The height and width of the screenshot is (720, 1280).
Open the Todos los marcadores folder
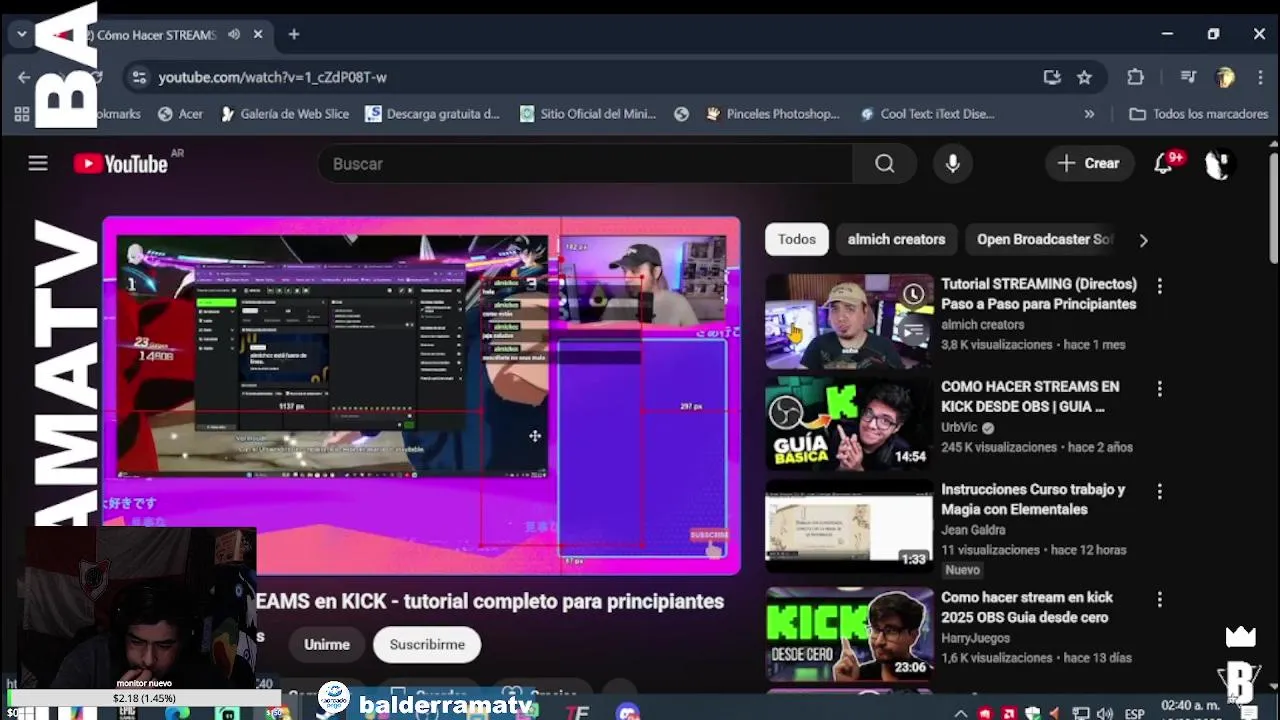(x=1198, y=114)
